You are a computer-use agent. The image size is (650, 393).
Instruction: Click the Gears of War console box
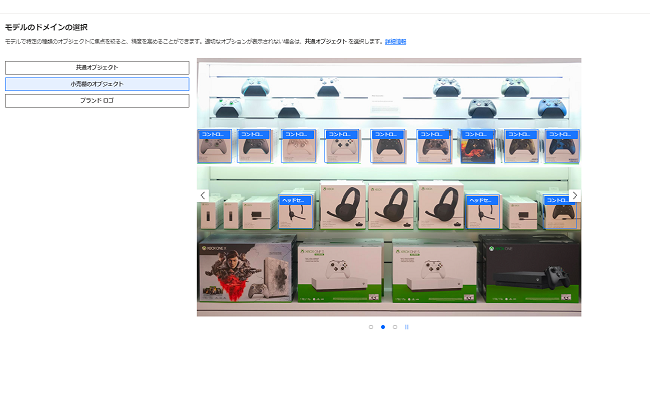click(246, 269)
